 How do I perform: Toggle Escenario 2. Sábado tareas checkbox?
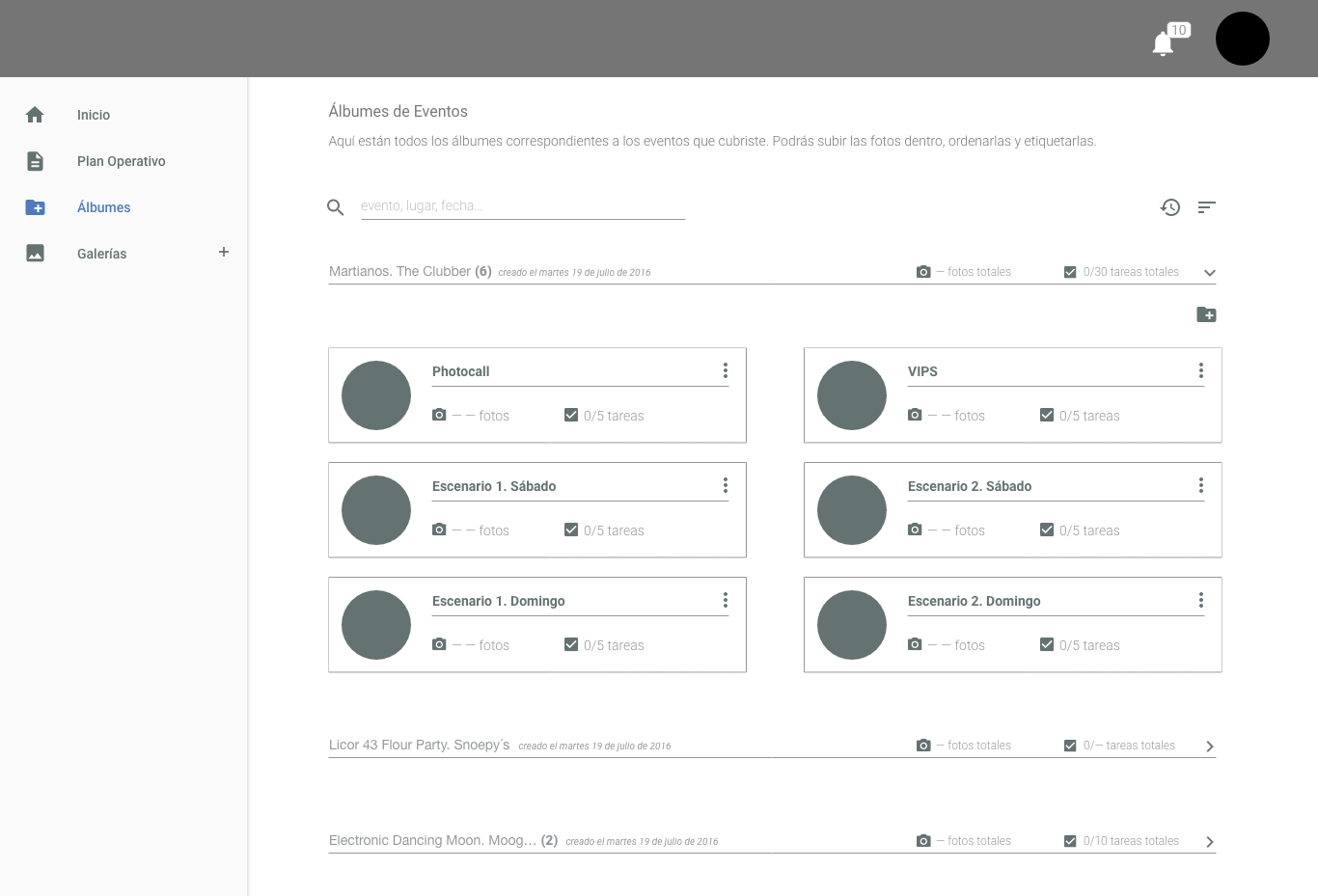click(x=1047, y=529)
